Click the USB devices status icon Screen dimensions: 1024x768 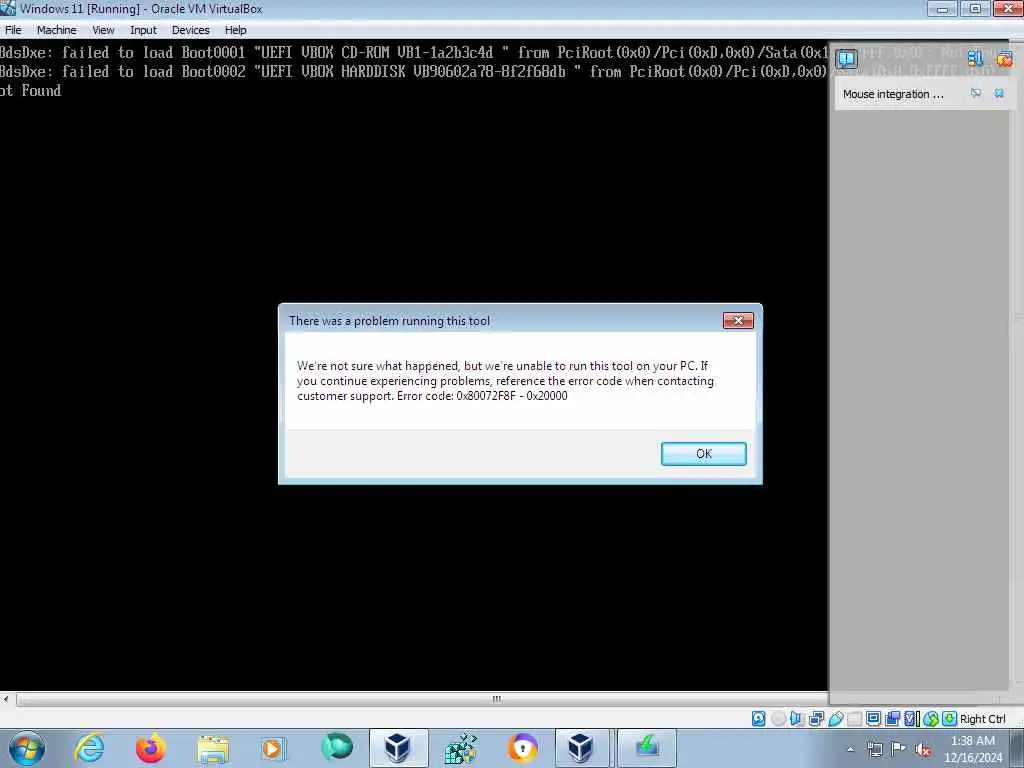click(835, 719)
